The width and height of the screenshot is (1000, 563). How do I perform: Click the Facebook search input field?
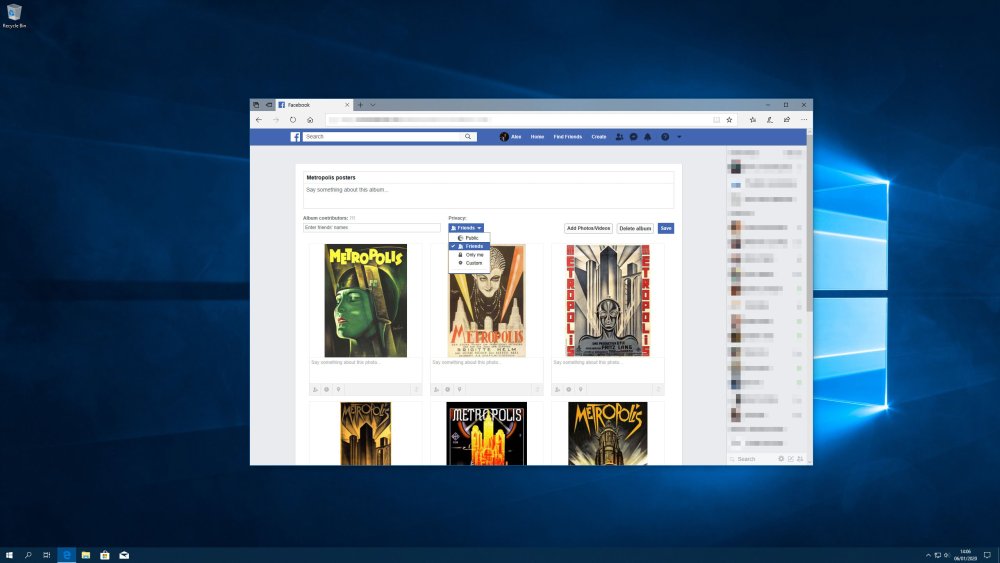[x=383, y=136]
